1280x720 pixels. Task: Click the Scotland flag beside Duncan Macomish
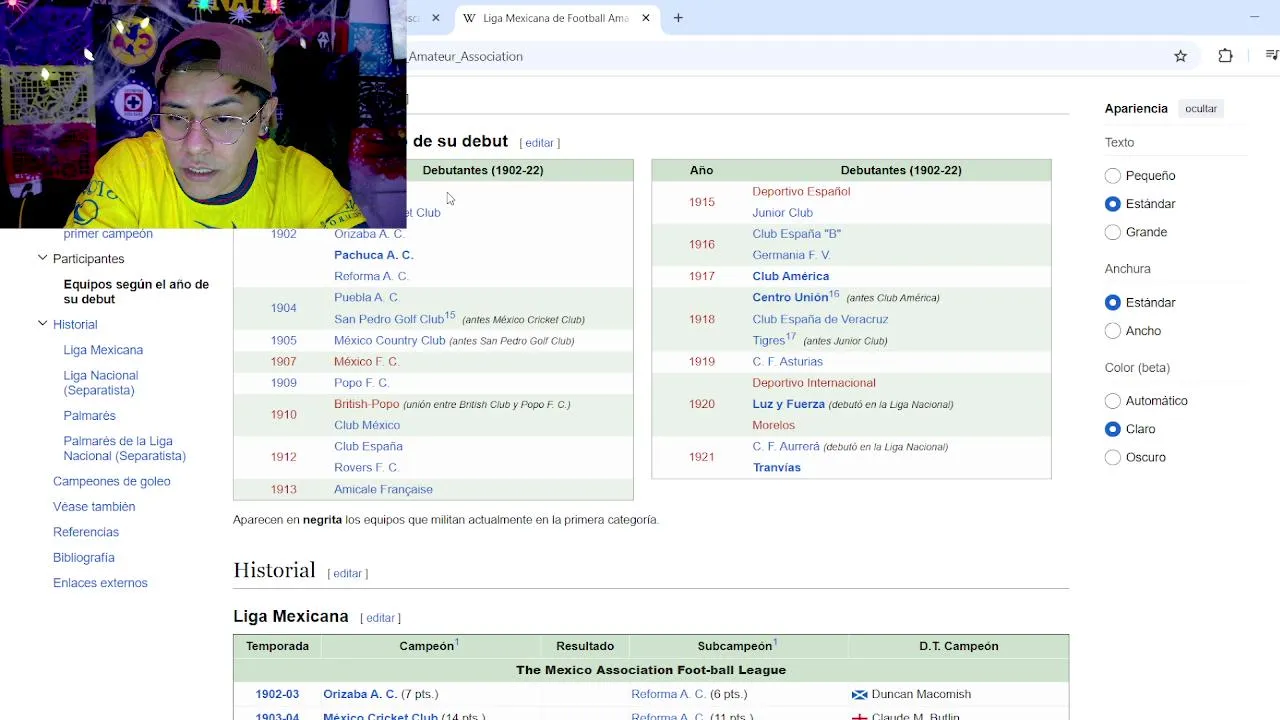point(859,694)
